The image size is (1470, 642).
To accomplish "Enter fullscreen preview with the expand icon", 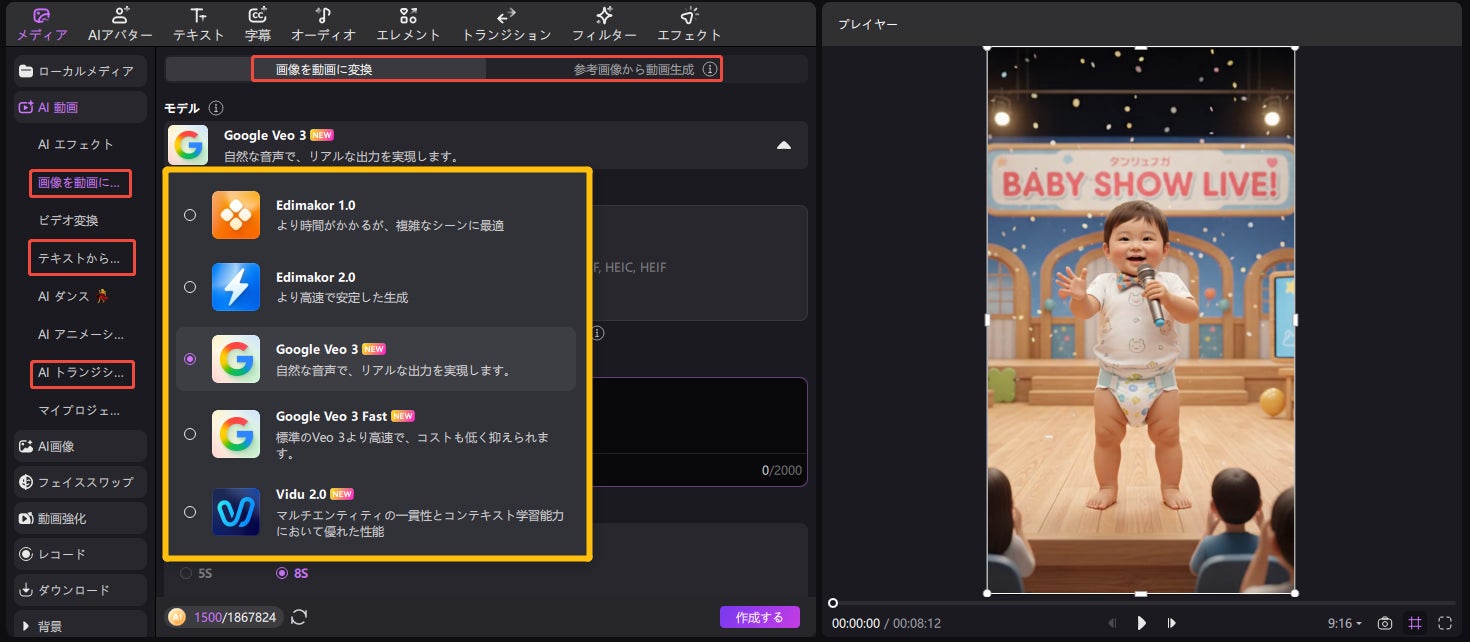I will (x=1445, y=623).
